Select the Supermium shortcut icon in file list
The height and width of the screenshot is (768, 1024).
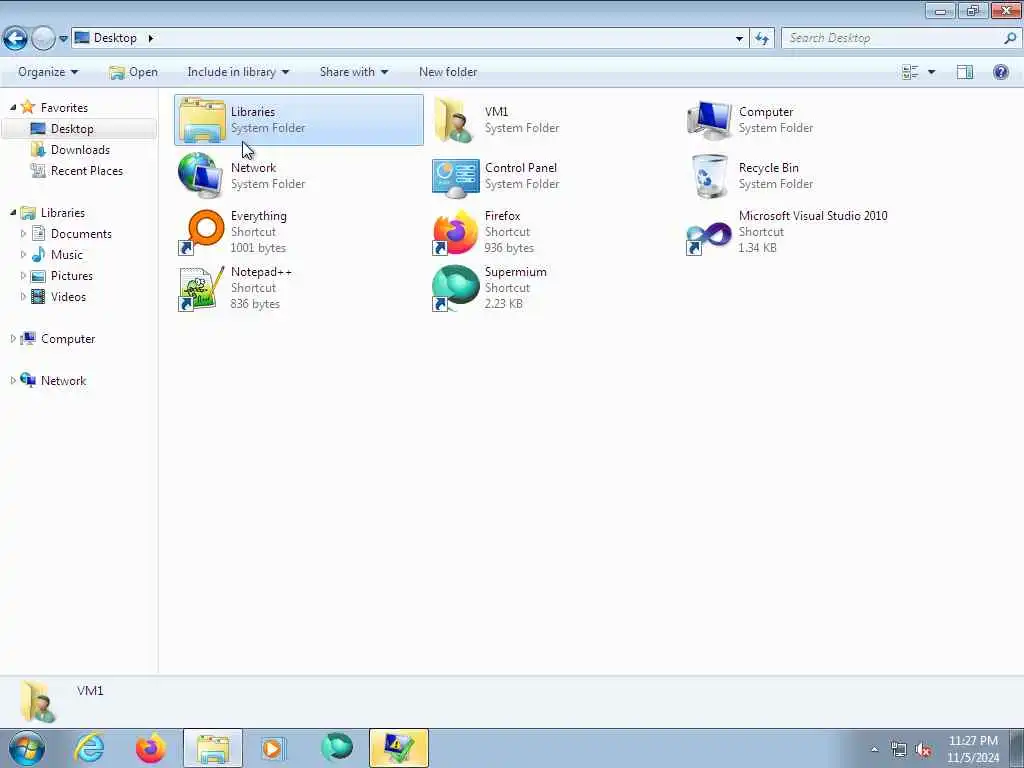pos(455,288)
